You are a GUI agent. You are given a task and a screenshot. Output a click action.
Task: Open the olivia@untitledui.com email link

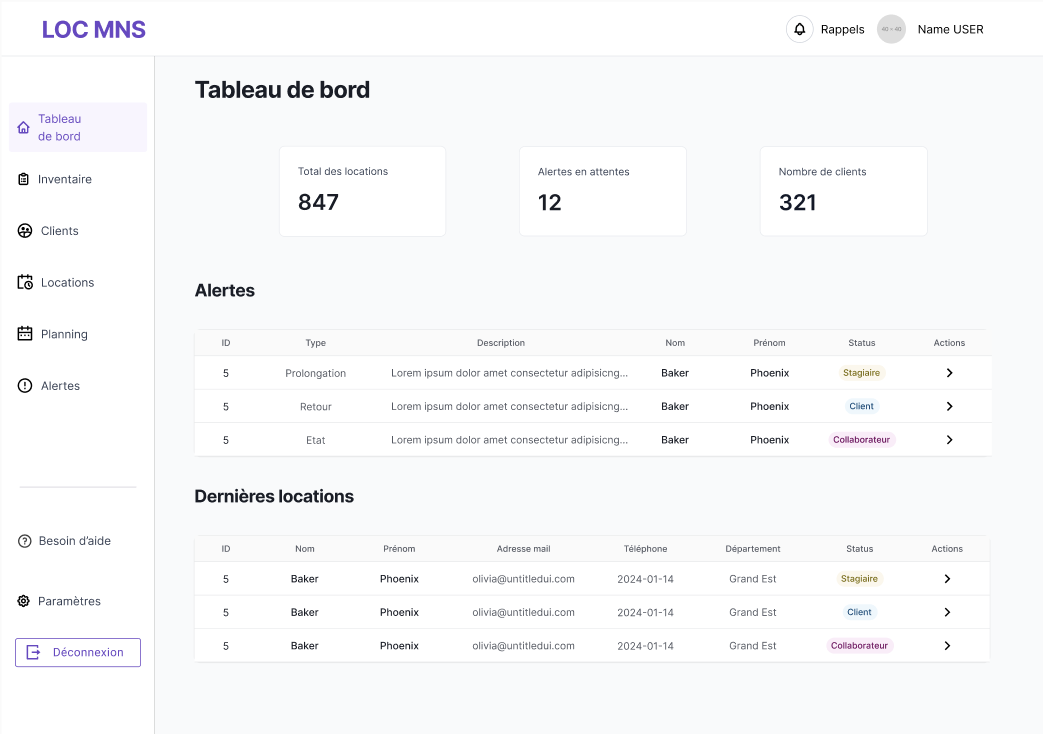tap(524, 578)
